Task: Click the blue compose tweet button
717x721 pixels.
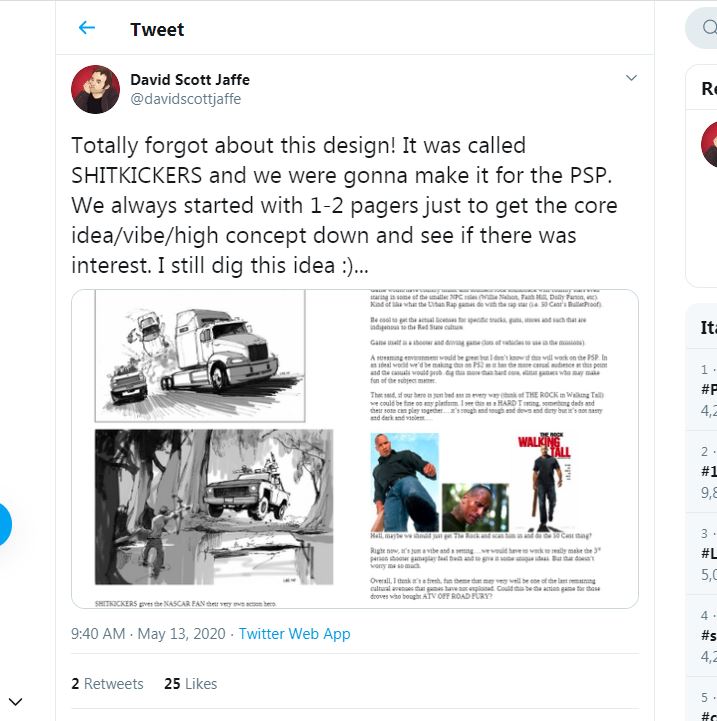Action: click(x=4, y=525)
